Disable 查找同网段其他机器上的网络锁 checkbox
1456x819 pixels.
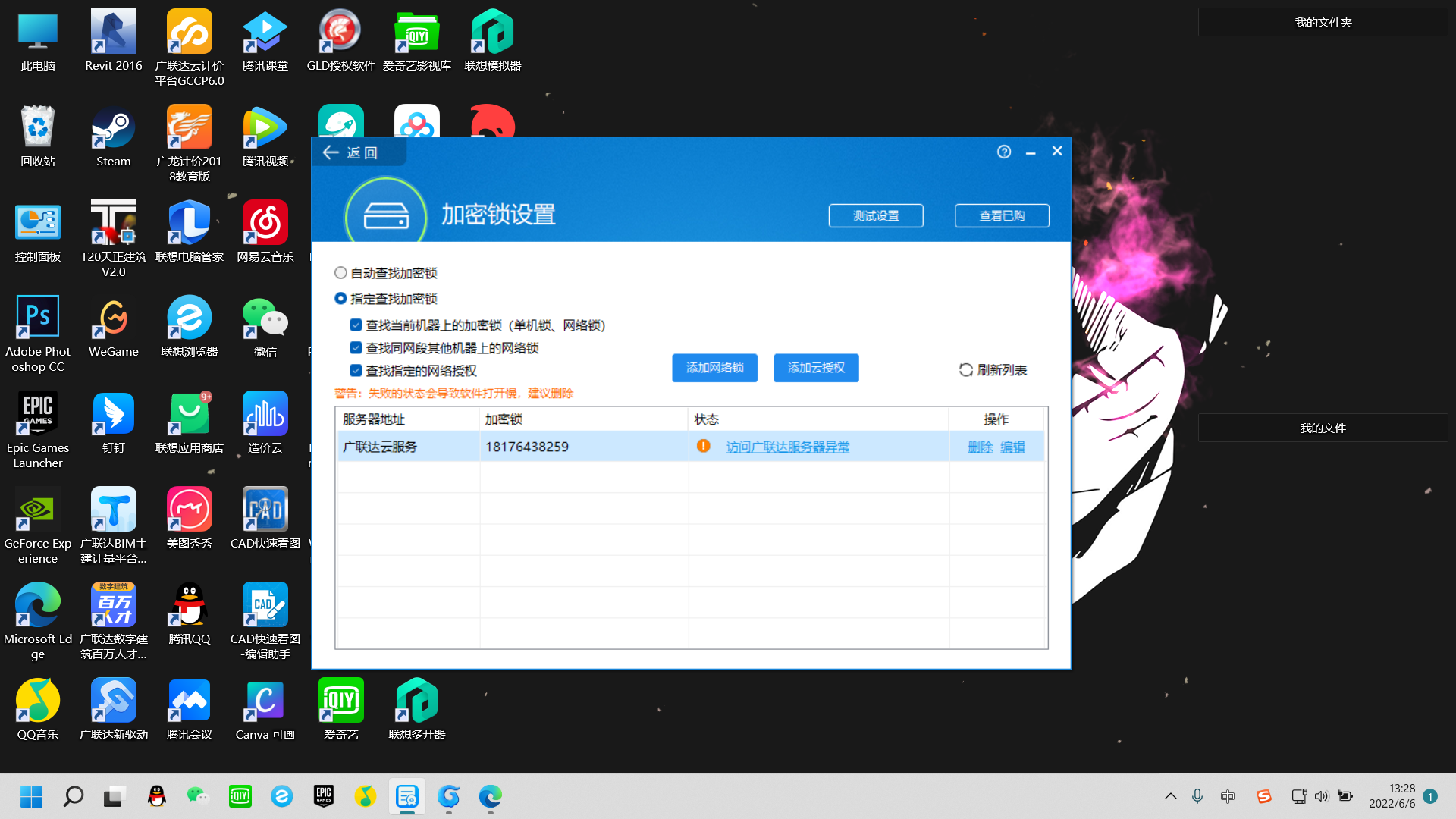coord(356,347)
